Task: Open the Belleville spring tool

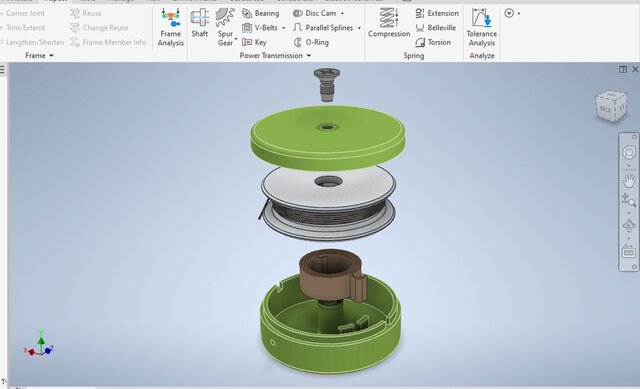Action: click(x=436, y=28)
